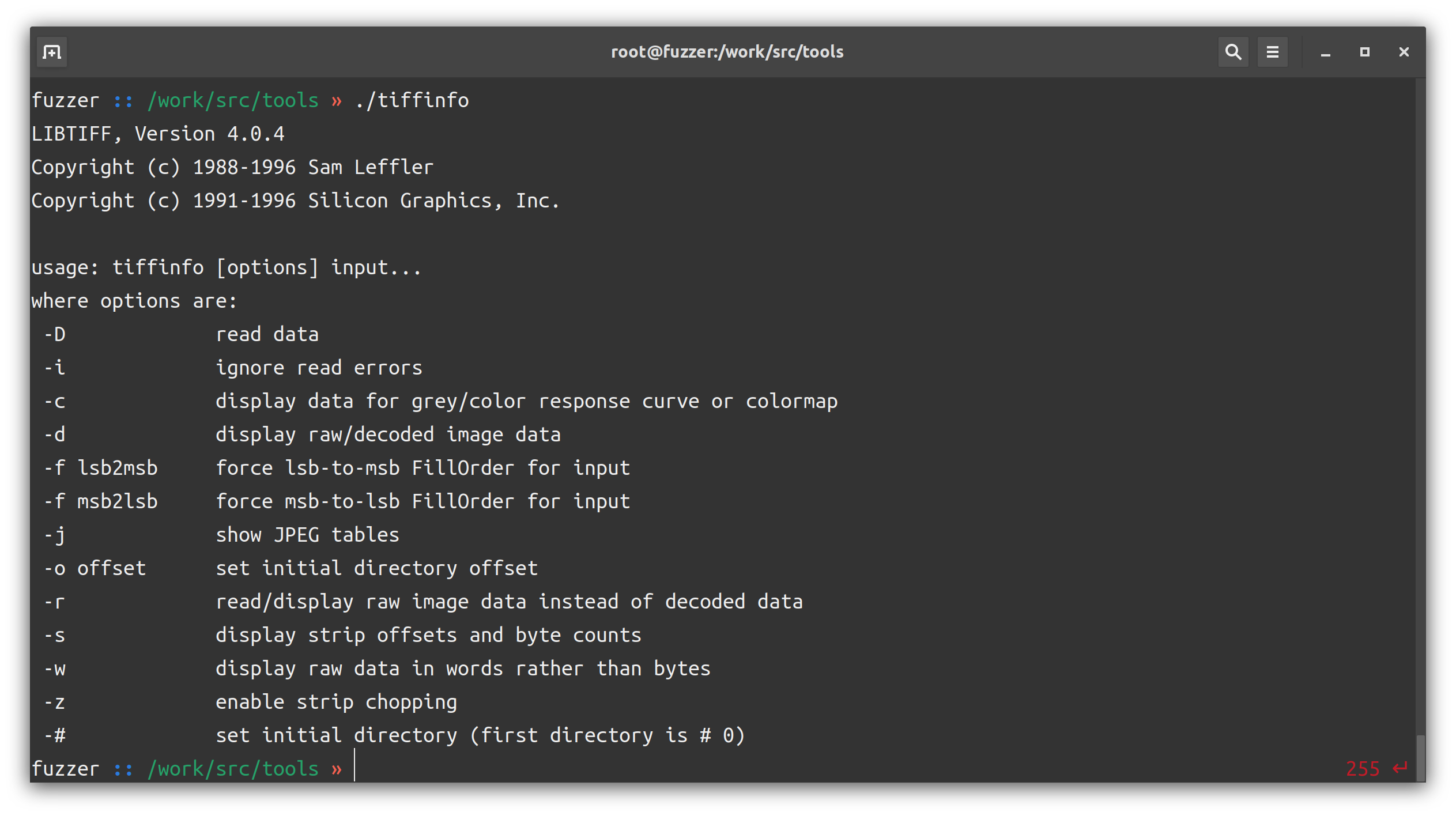Click the ./tiffinfo command text

point(412,100)
